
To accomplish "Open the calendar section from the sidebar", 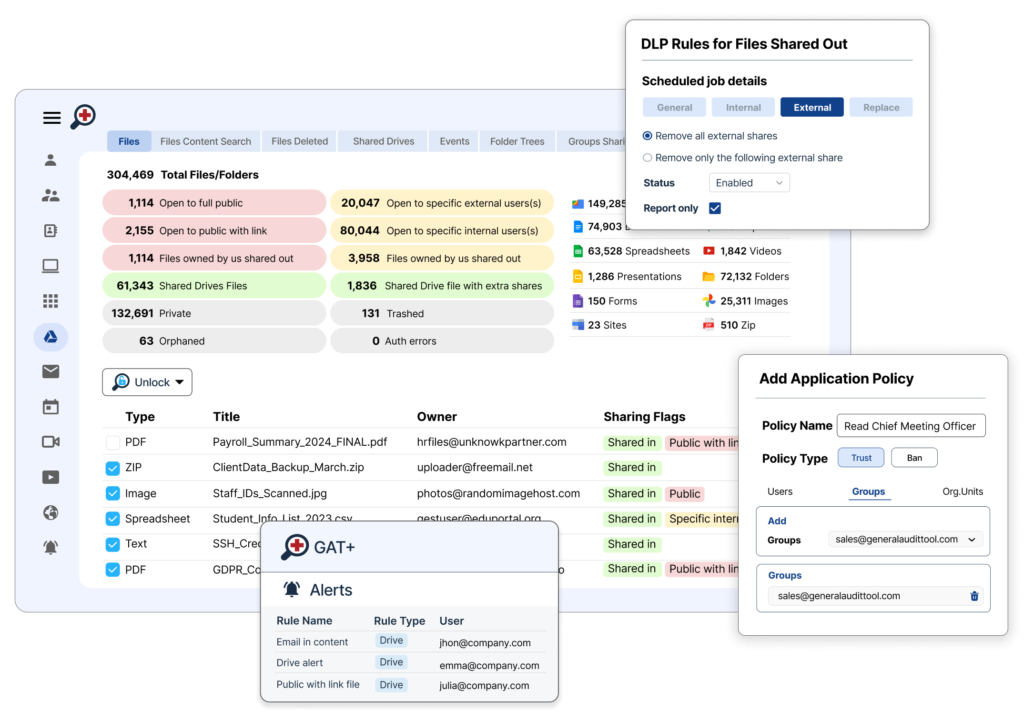I will point(51,406).
